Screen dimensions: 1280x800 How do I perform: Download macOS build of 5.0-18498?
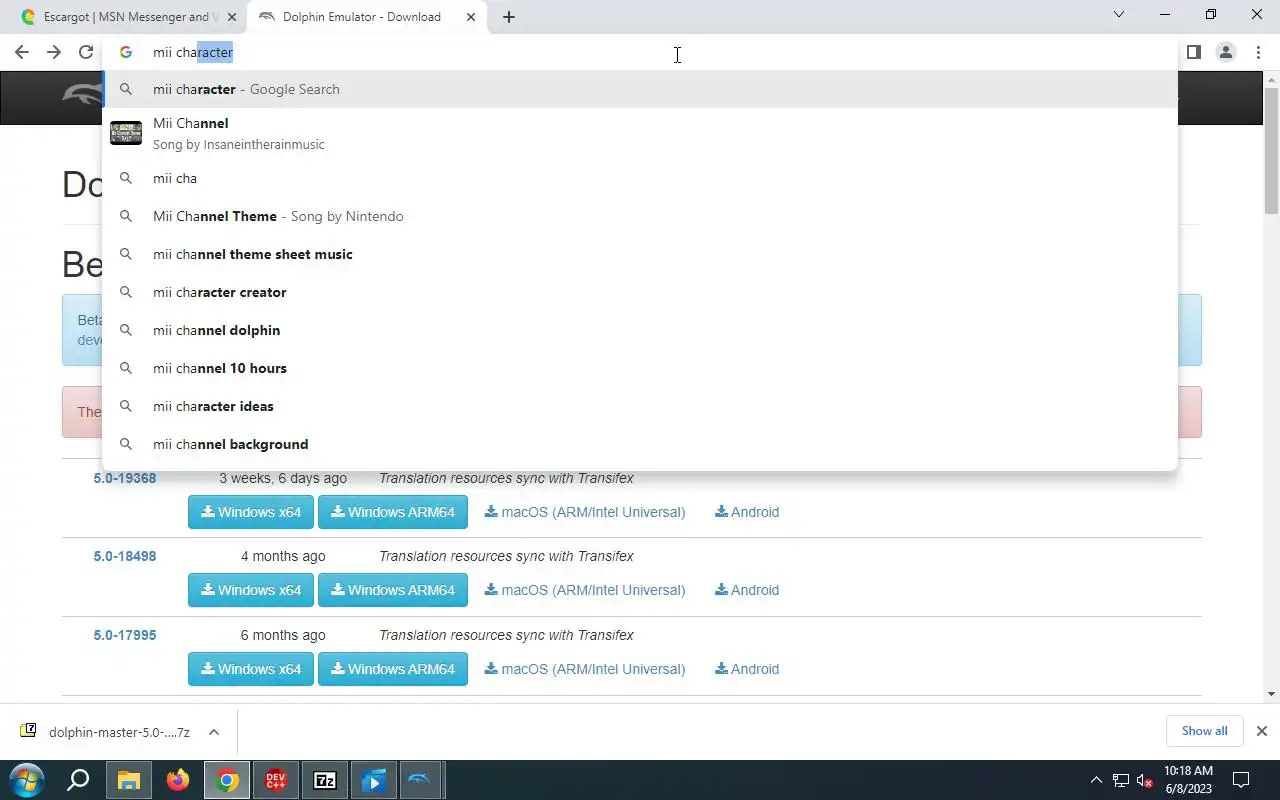[x=585, y=590]
